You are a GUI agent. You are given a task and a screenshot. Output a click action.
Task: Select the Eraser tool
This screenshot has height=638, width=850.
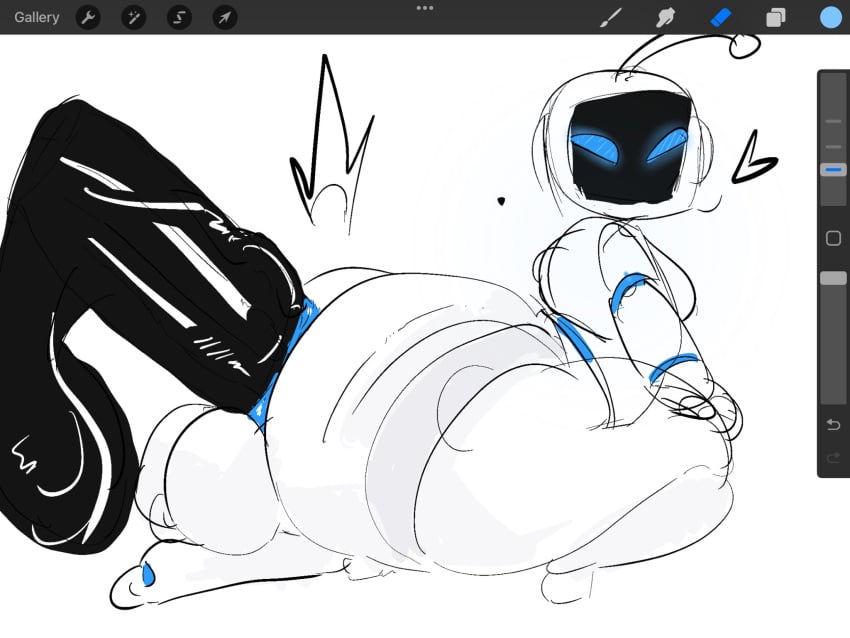pos(720,17)
